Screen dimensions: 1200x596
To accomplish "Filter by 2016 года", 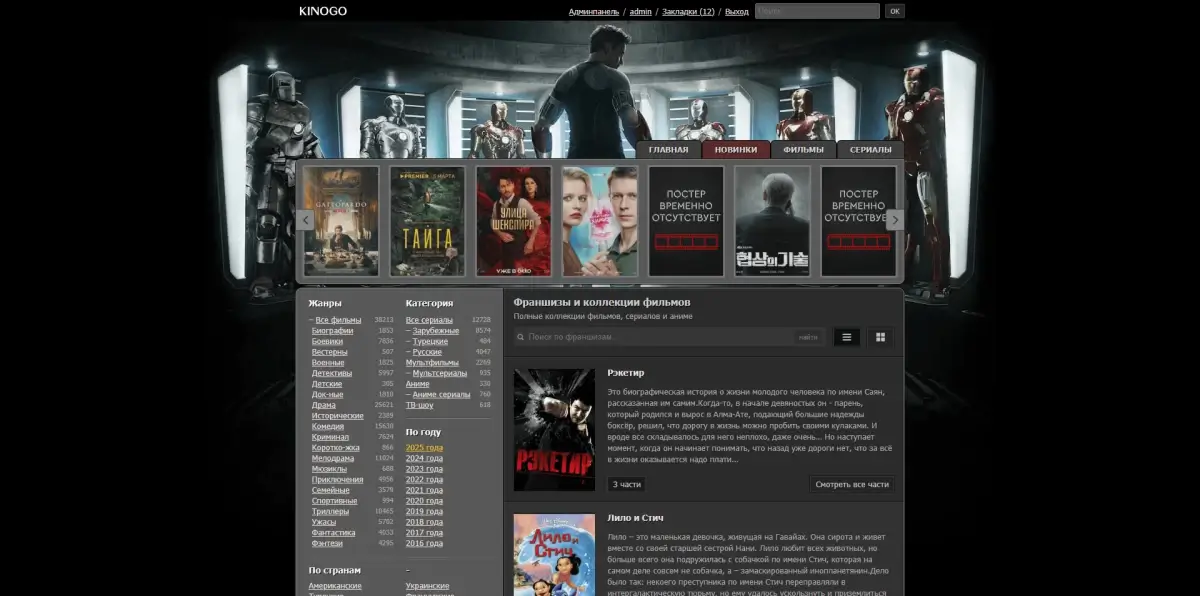I will (424, 543).
